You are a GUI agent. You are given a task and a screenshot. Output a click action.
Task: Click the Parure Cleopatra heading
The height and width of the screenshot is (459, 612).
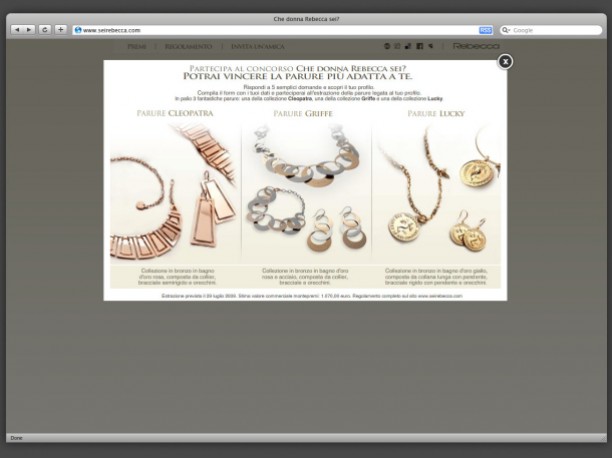(175, 113)
